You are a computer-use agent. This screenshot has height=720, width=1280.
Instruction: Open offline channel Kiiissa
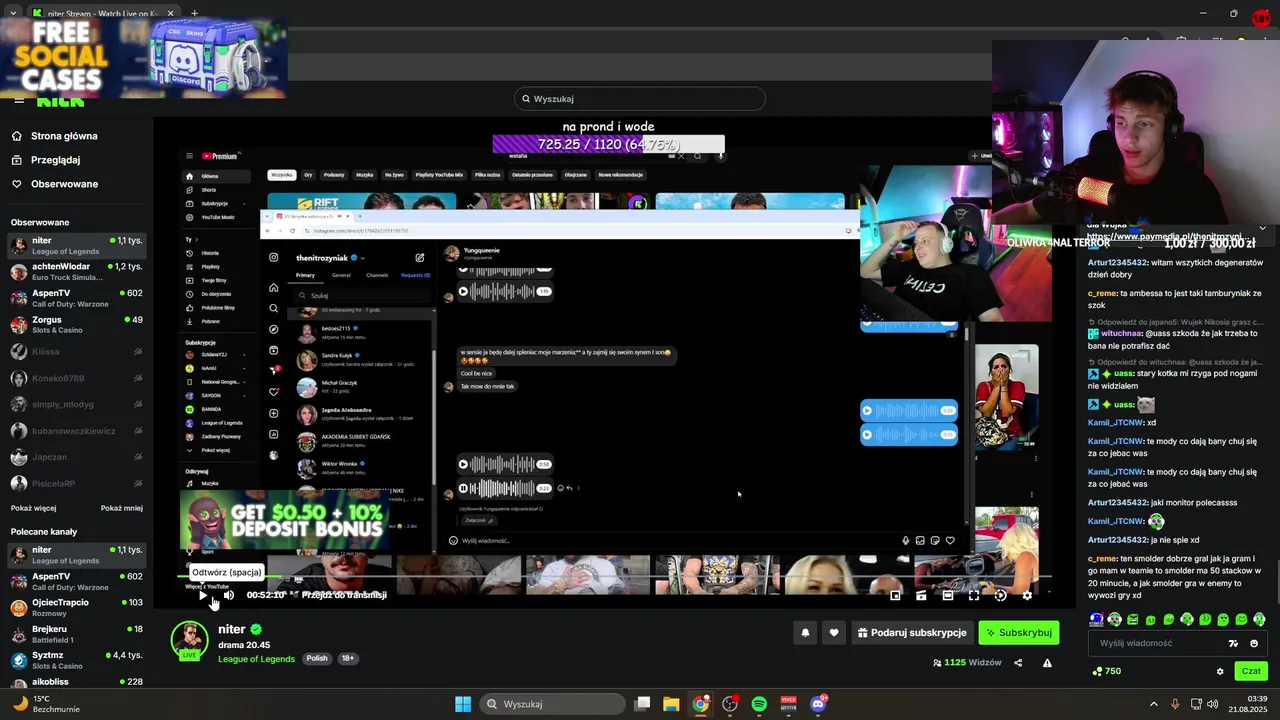click(76, 352)
